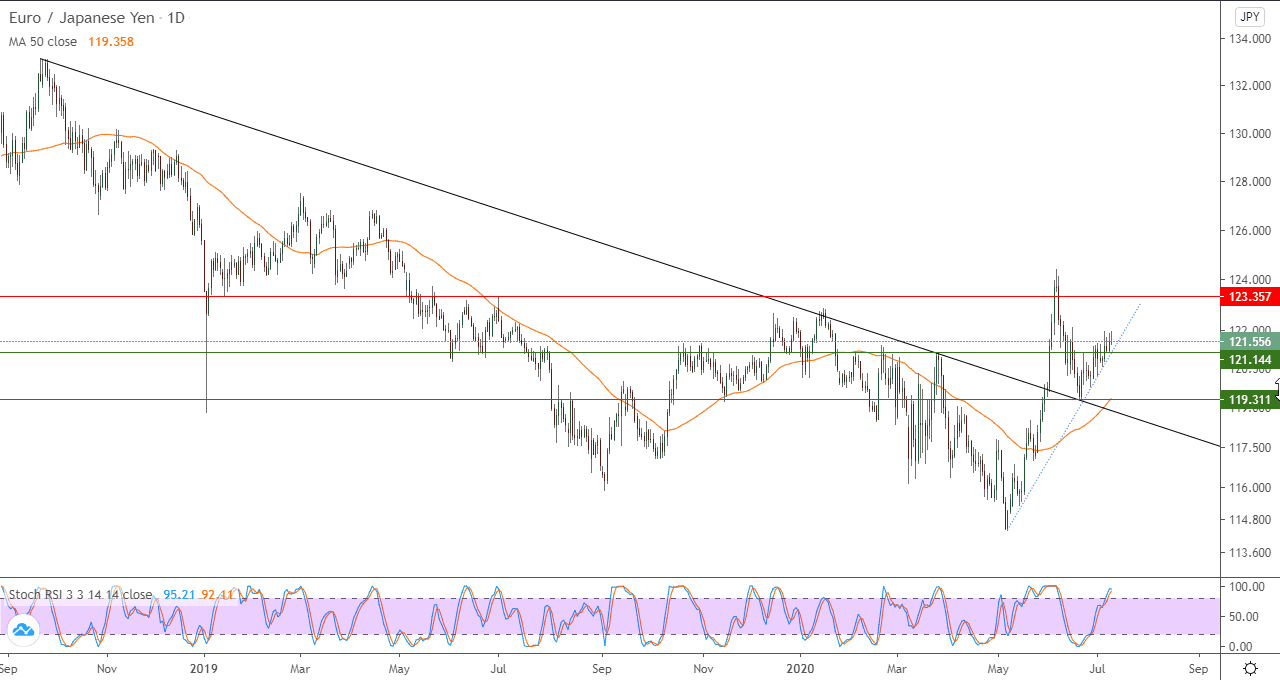Click the green 119.311 price label
This screenshot has height=680, width=1280.
[x=1249, y=400]
